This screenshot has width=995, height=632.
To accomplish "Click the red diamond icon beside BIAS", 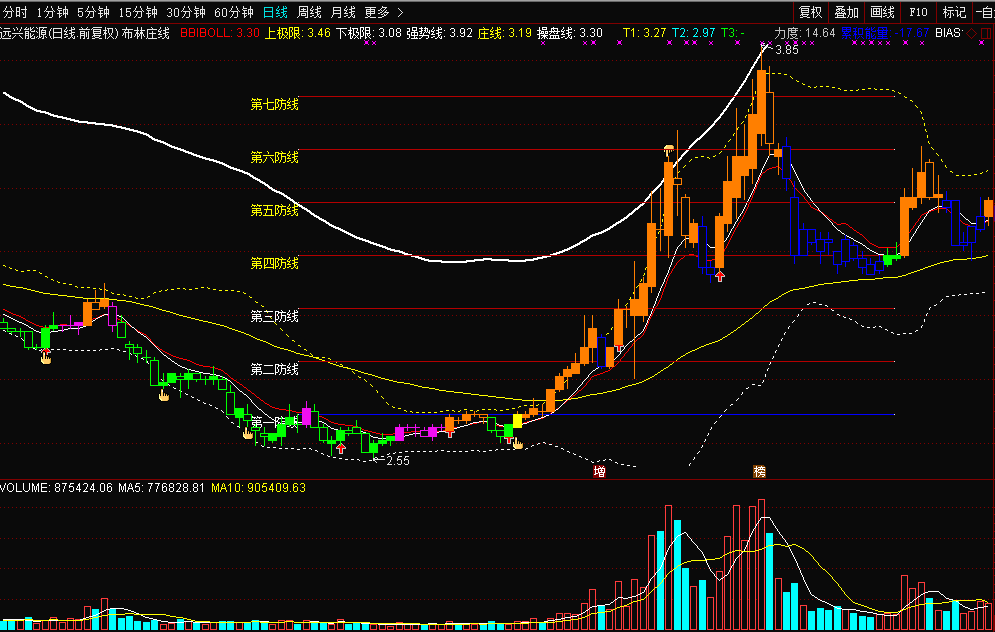I will click(972, 33).
